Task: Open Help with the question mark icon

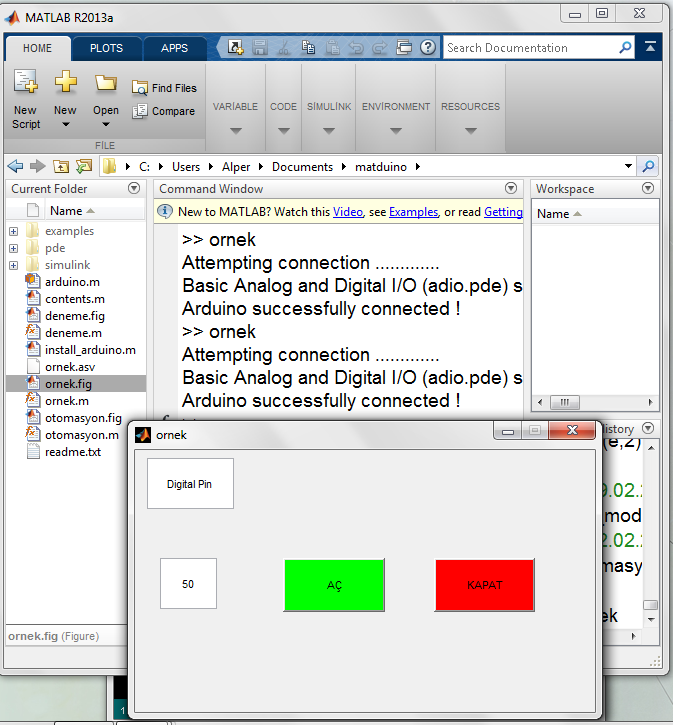Action: tap(428, 47)
